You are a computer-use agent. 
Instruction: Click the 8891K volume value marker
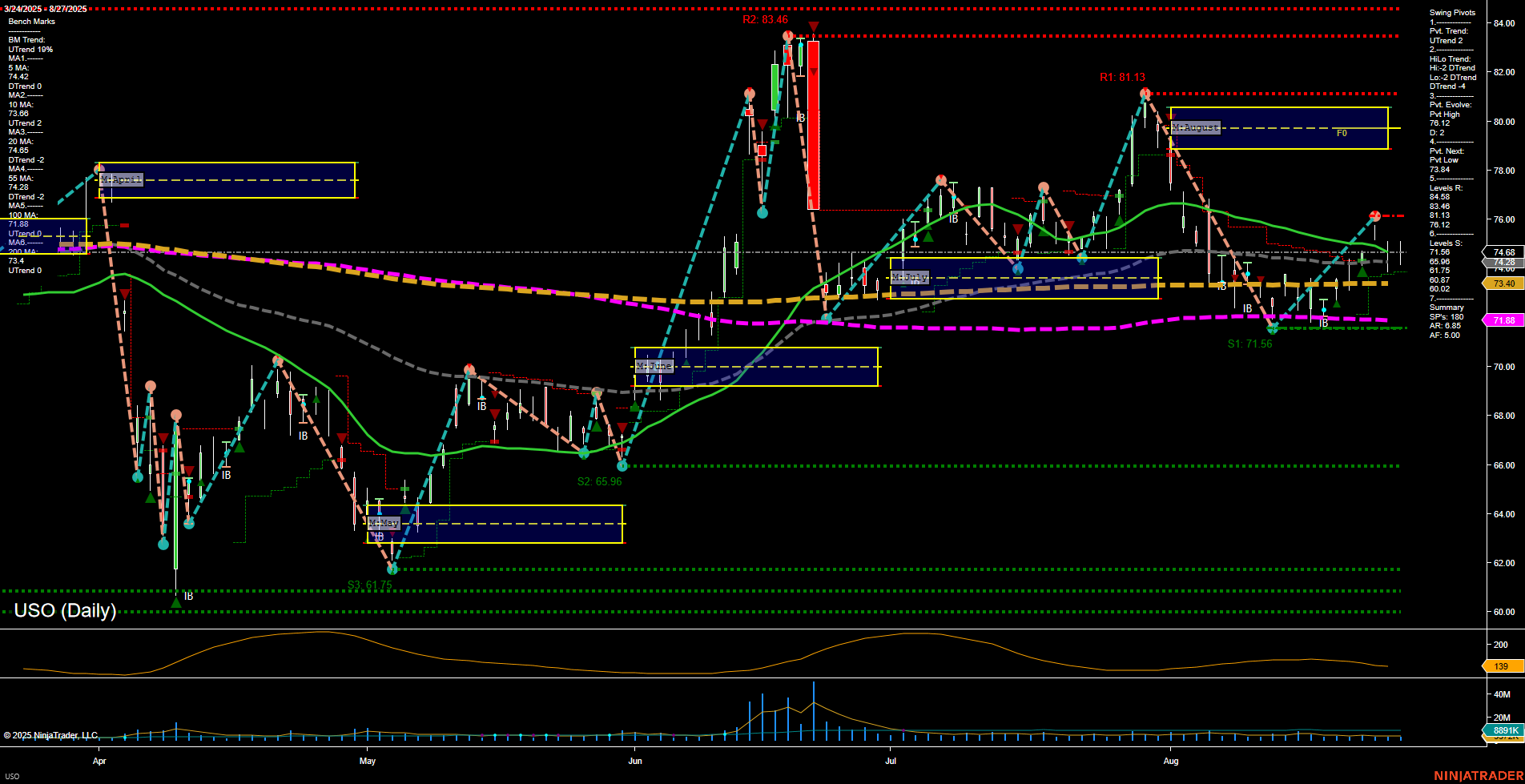point(1503,730)
